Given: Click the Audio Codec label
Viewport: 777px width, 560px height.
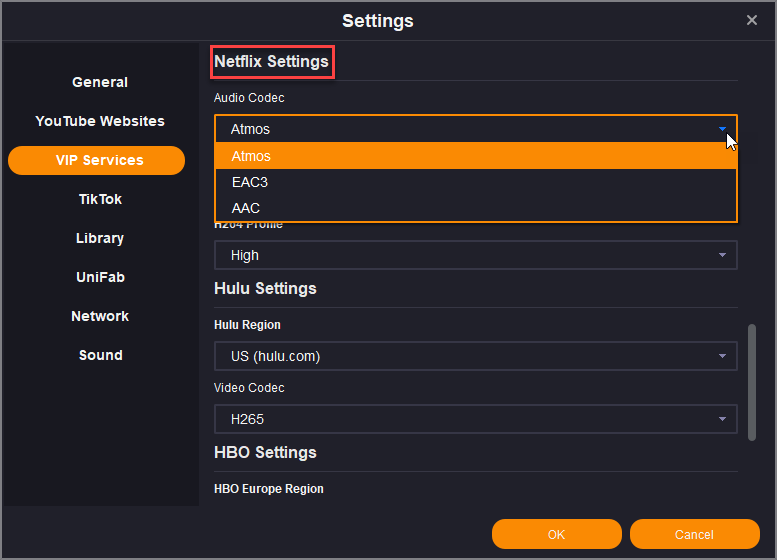Looking at the screenshot, I should [x=249, y=98].
